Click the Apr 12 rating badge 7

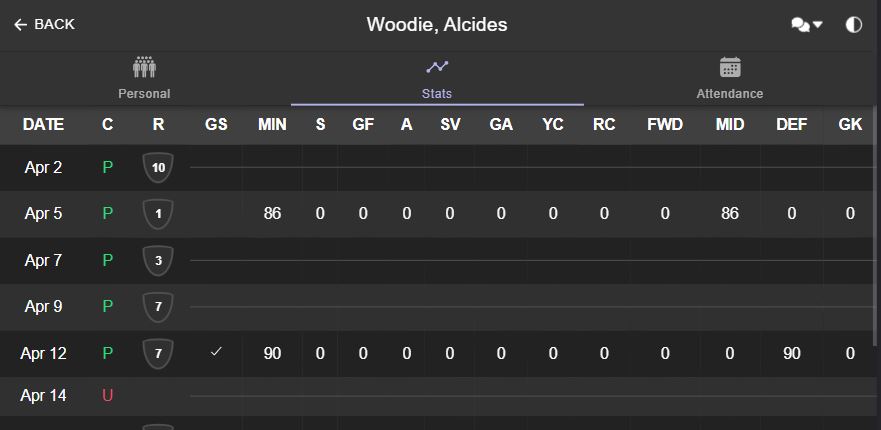coord(158,353)
